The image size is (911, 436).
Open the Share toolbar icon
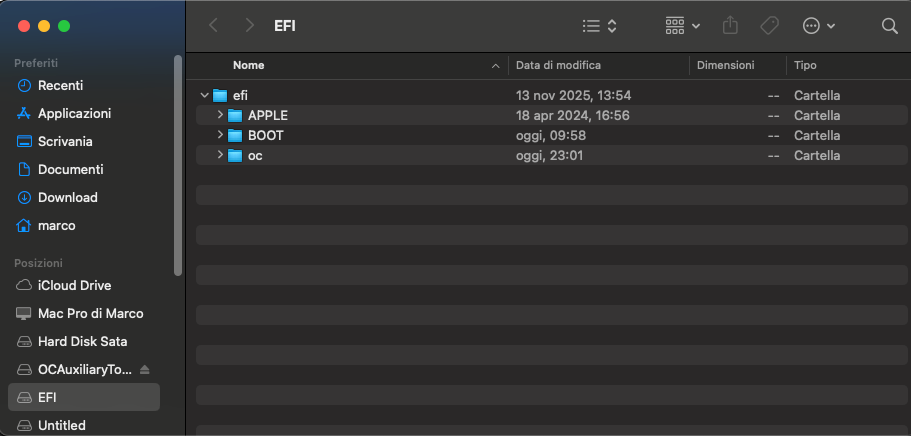[x=730, y=26]
